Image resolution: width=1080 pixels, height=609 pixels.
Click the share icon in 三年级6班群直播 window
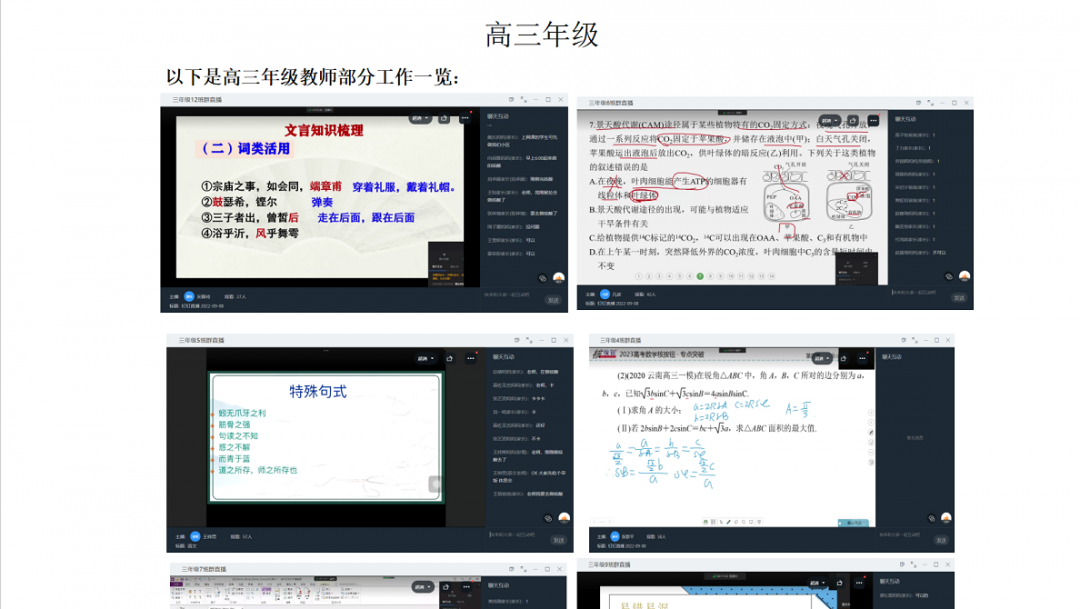(x=853, y=121)
